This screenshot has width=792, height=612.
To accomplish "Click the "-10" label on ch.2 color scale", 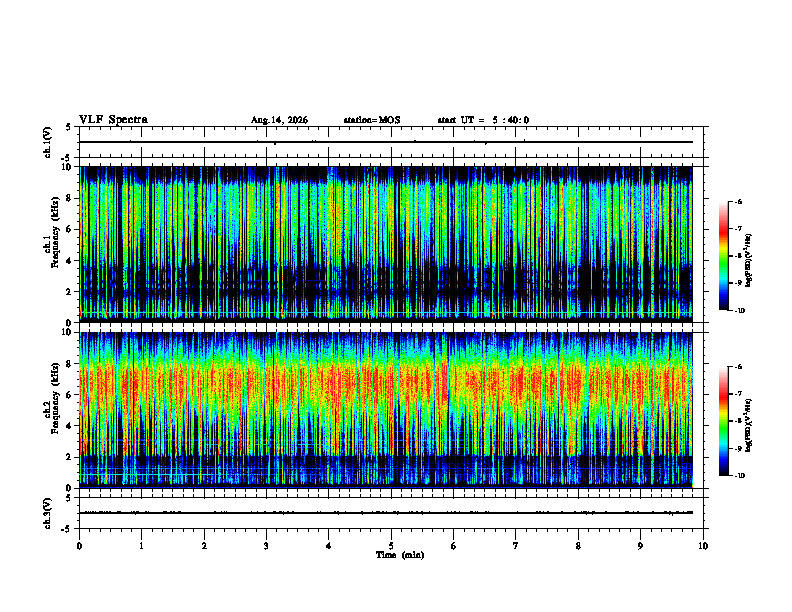I will click(x=740, y=476).
